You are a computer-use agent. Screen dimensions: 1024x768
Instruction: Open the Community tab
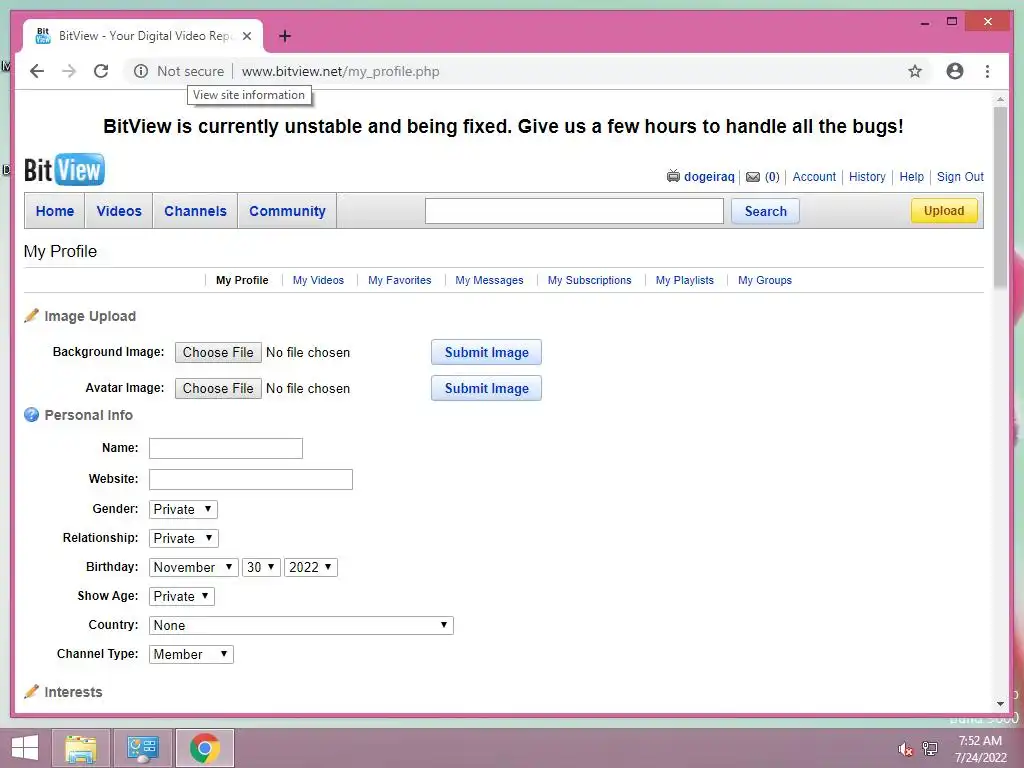[x=287, y=211]
